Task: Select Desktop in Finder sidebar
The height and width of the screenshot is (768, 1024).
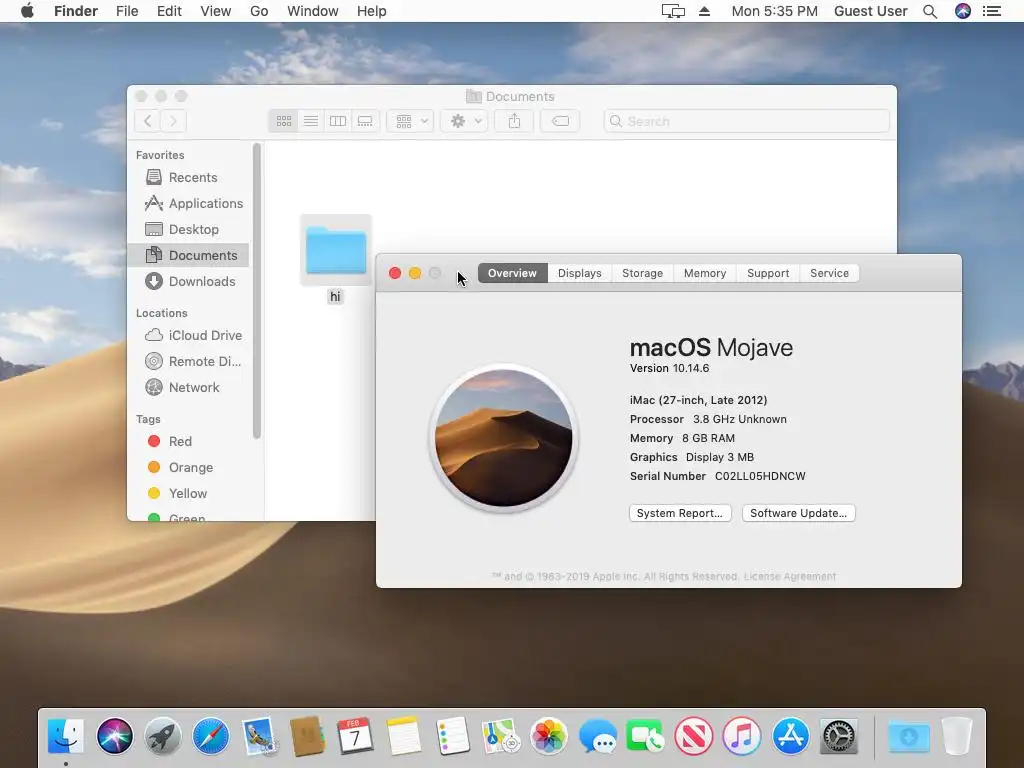Action: click(x=190, y=230)
